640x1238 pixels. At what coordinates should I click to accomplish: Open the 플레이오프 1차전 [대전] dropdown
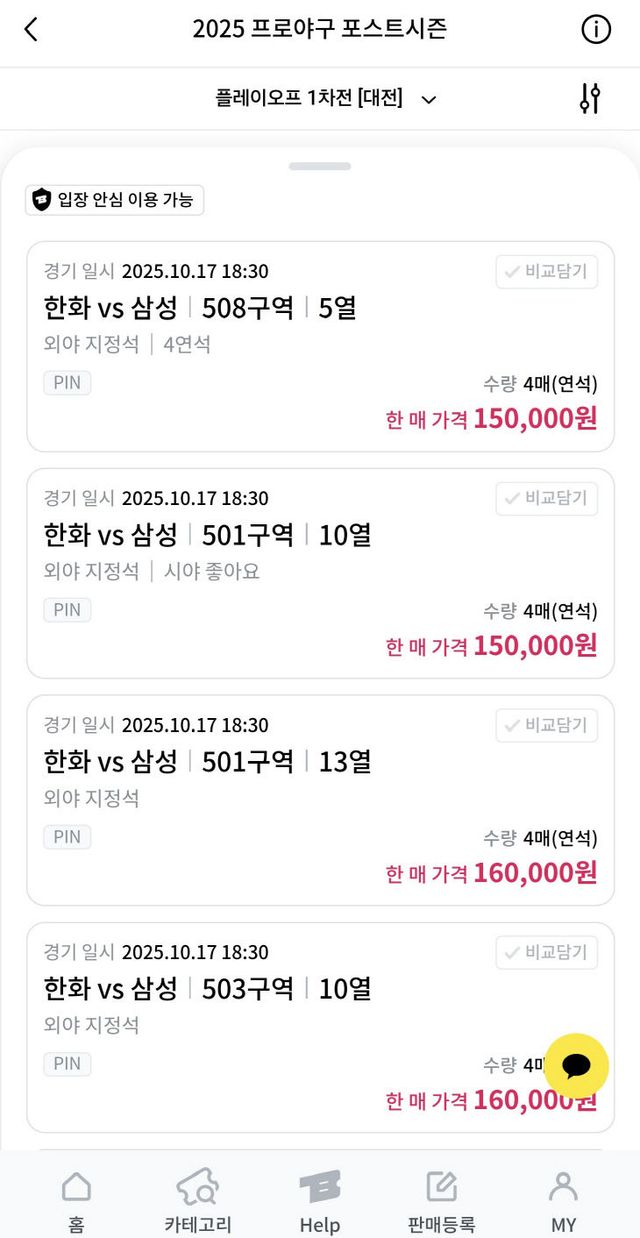320,98
